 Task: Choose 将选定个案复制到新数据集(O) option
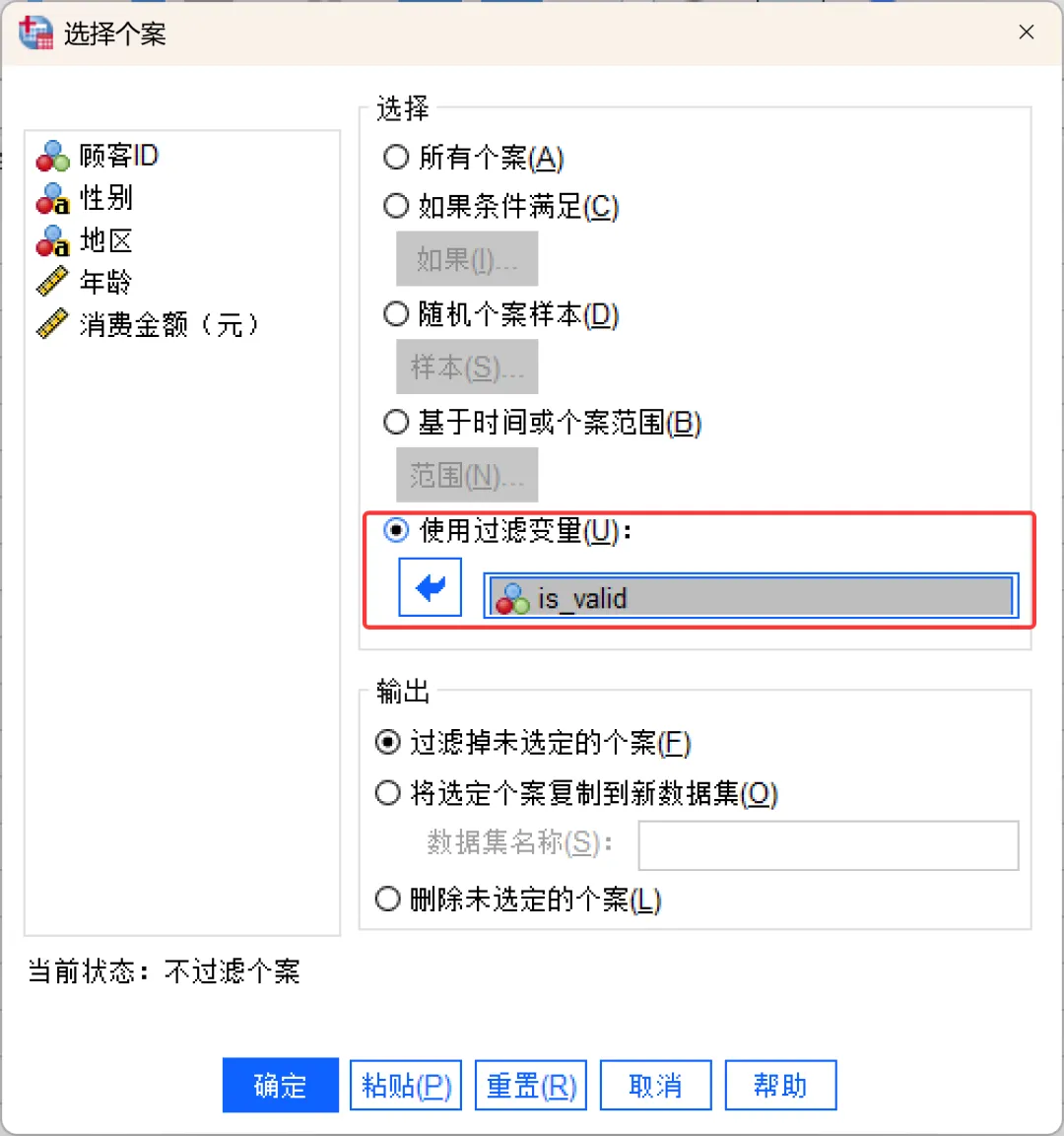[388, 793]
